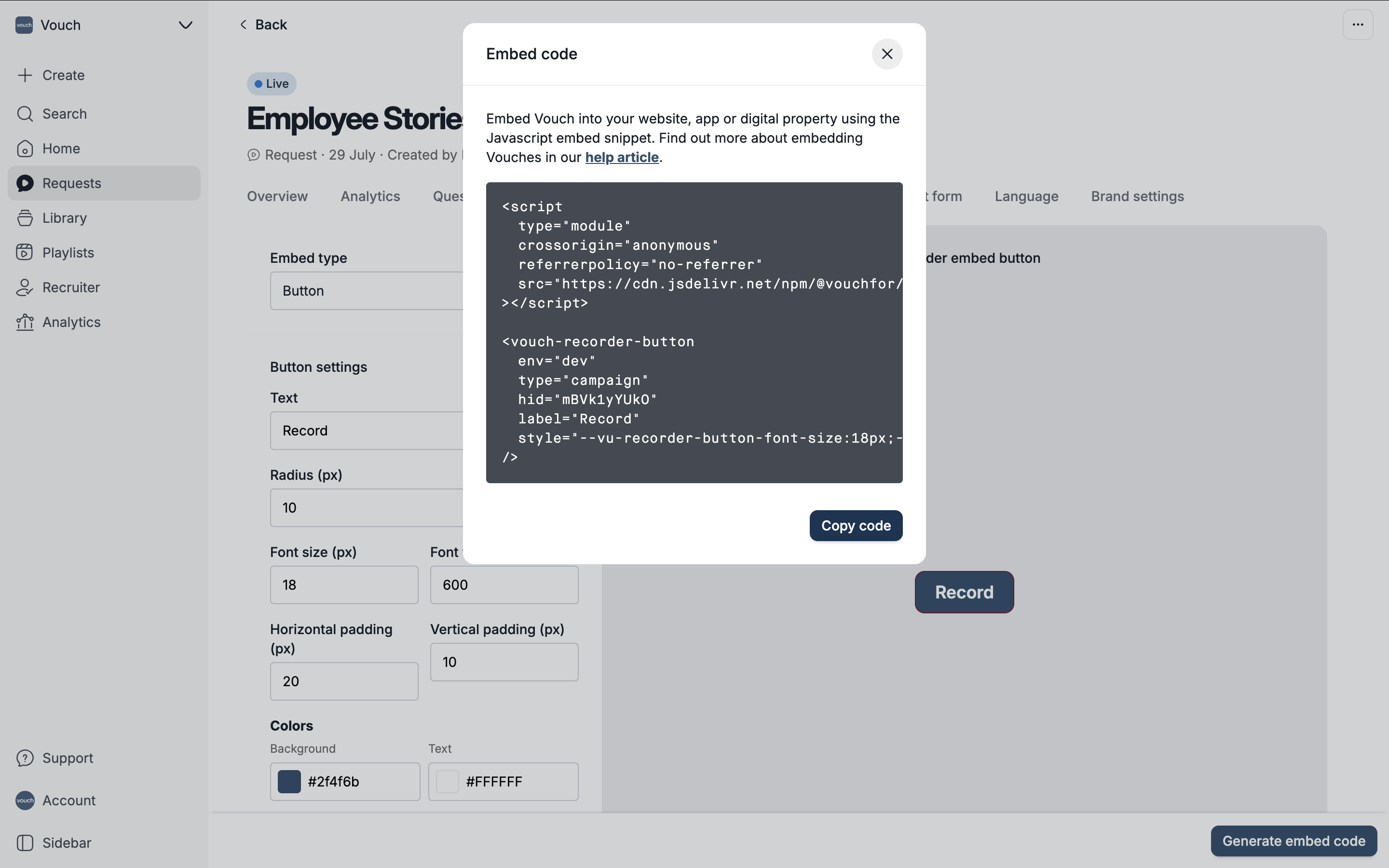The height and width of the screenshot is (868, 1389).
Task: Click the Vouch logo icon in sidebar
Action: (24, 25)
